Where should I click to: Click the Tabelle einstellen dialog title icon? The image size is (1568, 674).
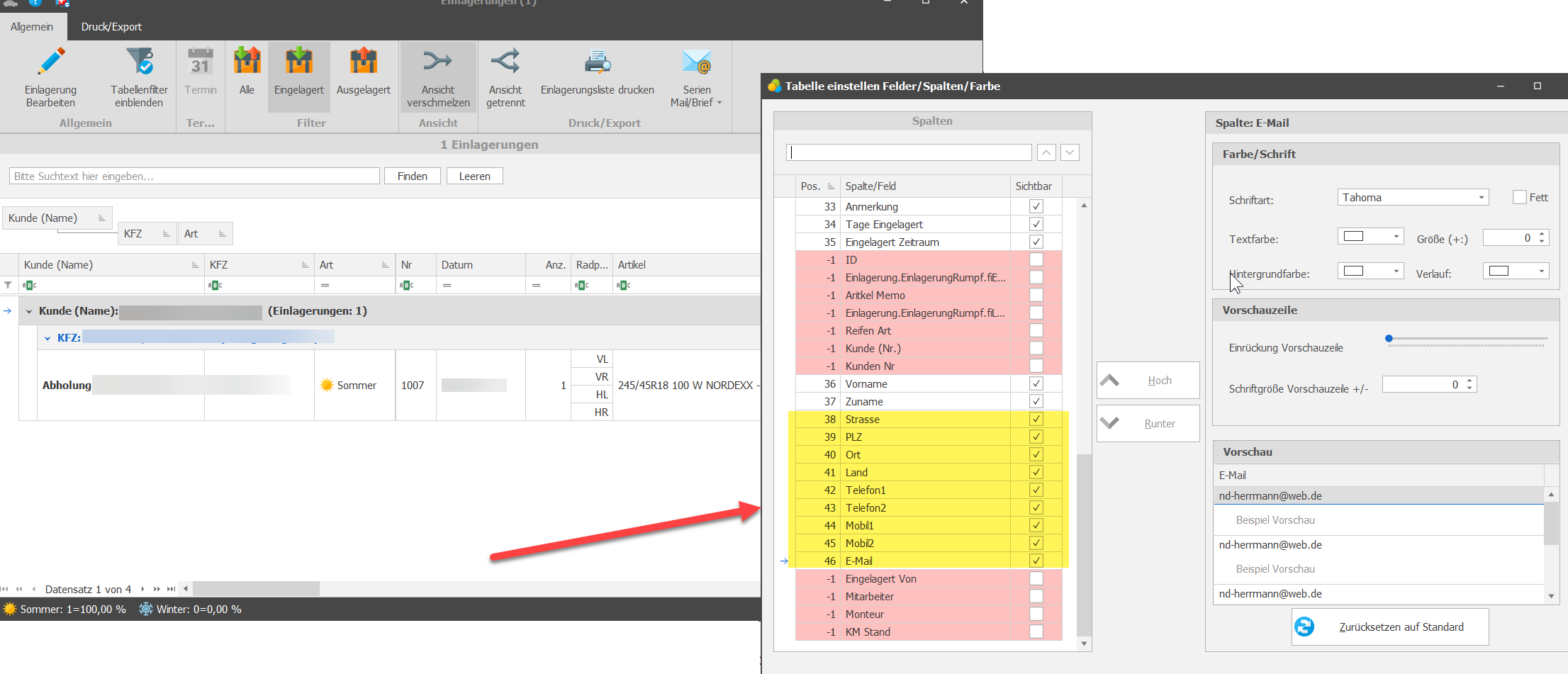[x=773, y=86]
